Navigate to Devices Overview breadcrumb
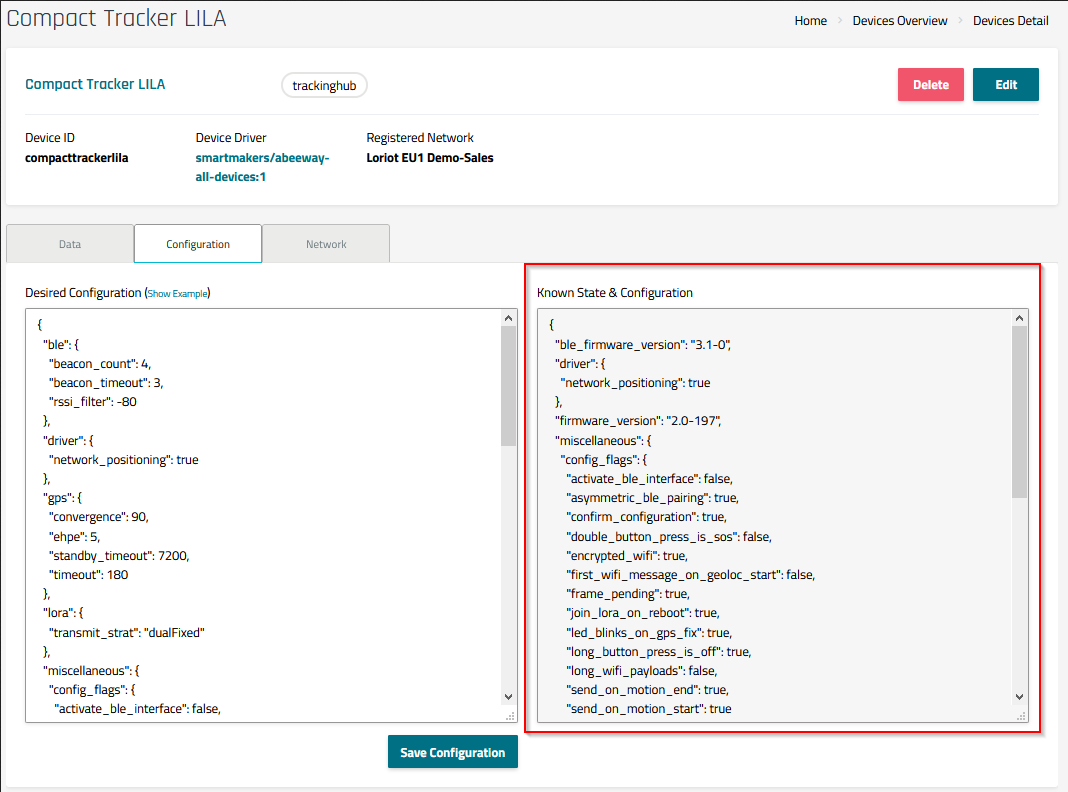Image resolution: width=1068 pixels, height=792 pixels. pyautogui.click(x=899, y=21)
